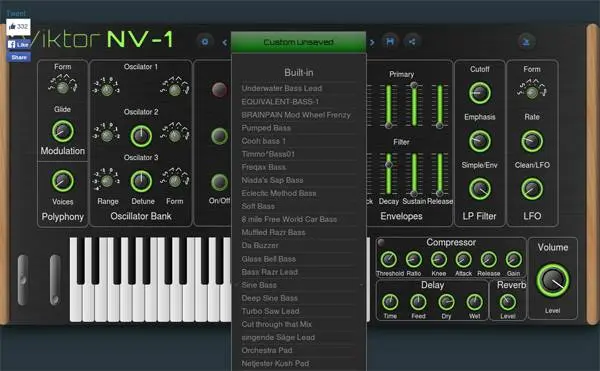The height and width of the screenshot is (371, 600).
Task: Choose Glass Bell Bass preset
Action: 298,259
